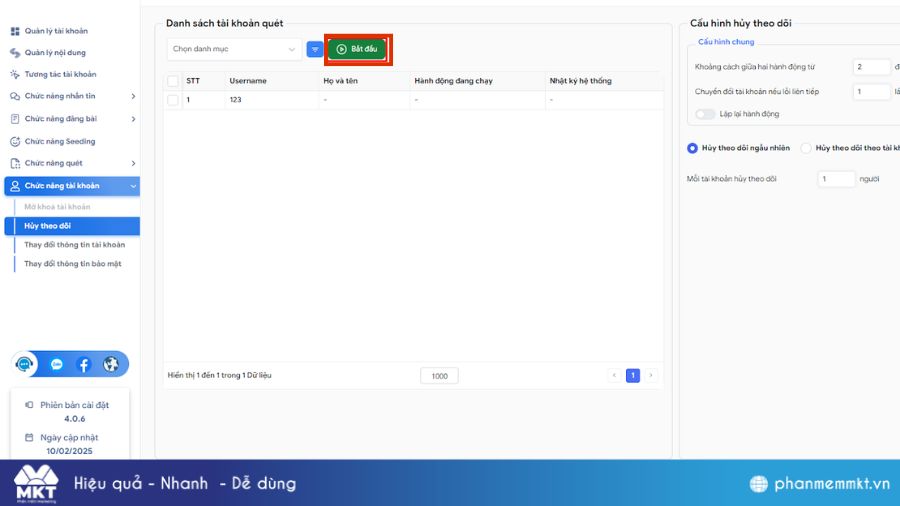Select Hủy theo dõi ngẫu nhiên radio
The height and width of the screenshot is (506, 900).
click(x=692, y=148)
